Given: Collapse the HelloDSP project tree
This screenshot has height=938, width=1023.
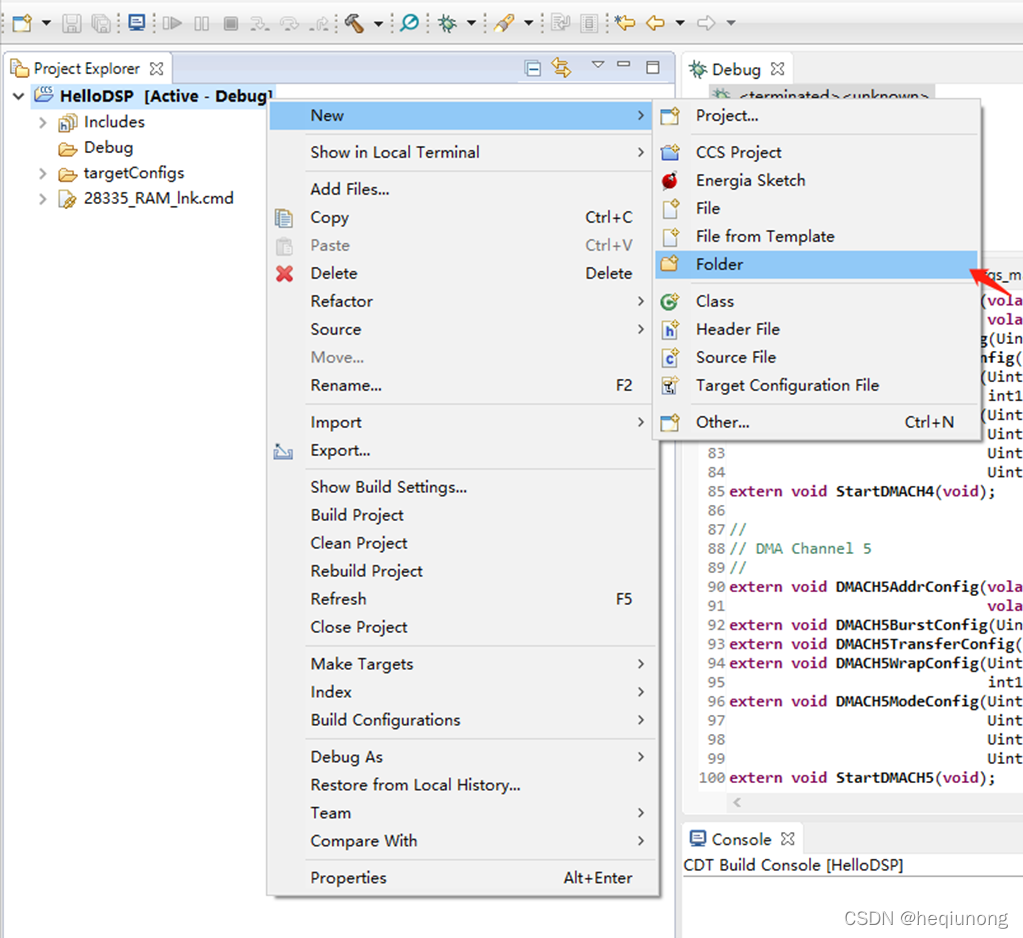Looking at the screenshot, I should pos(18,97).
